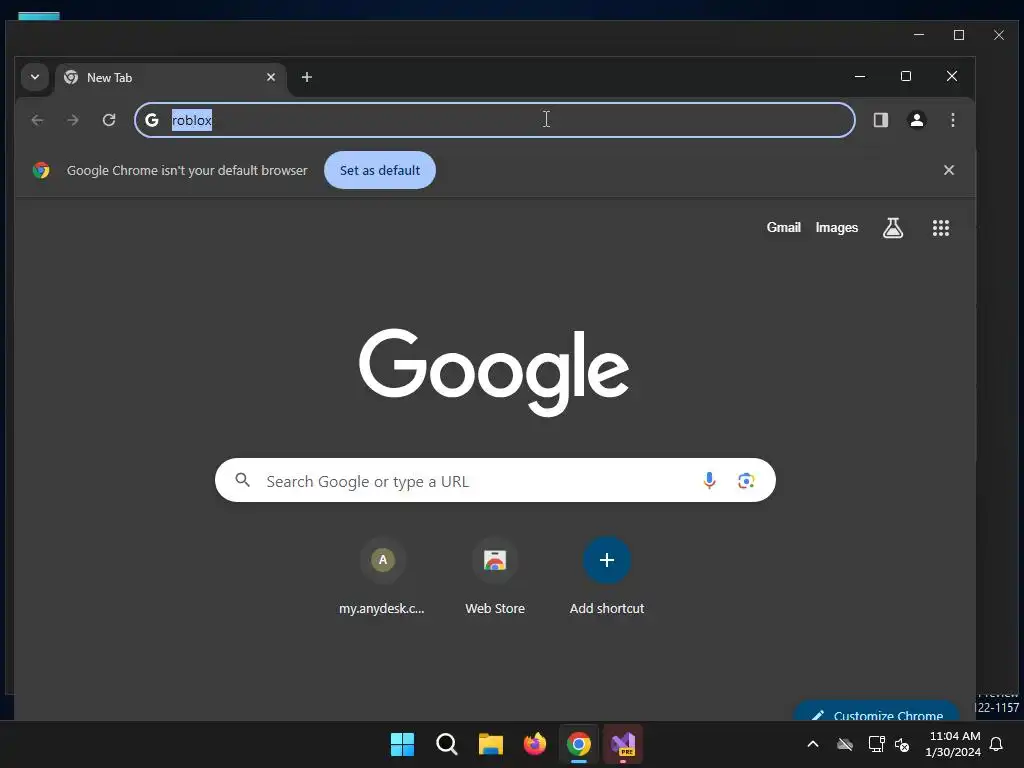Dismiss the default browser infobar

[x=949, y=170]
